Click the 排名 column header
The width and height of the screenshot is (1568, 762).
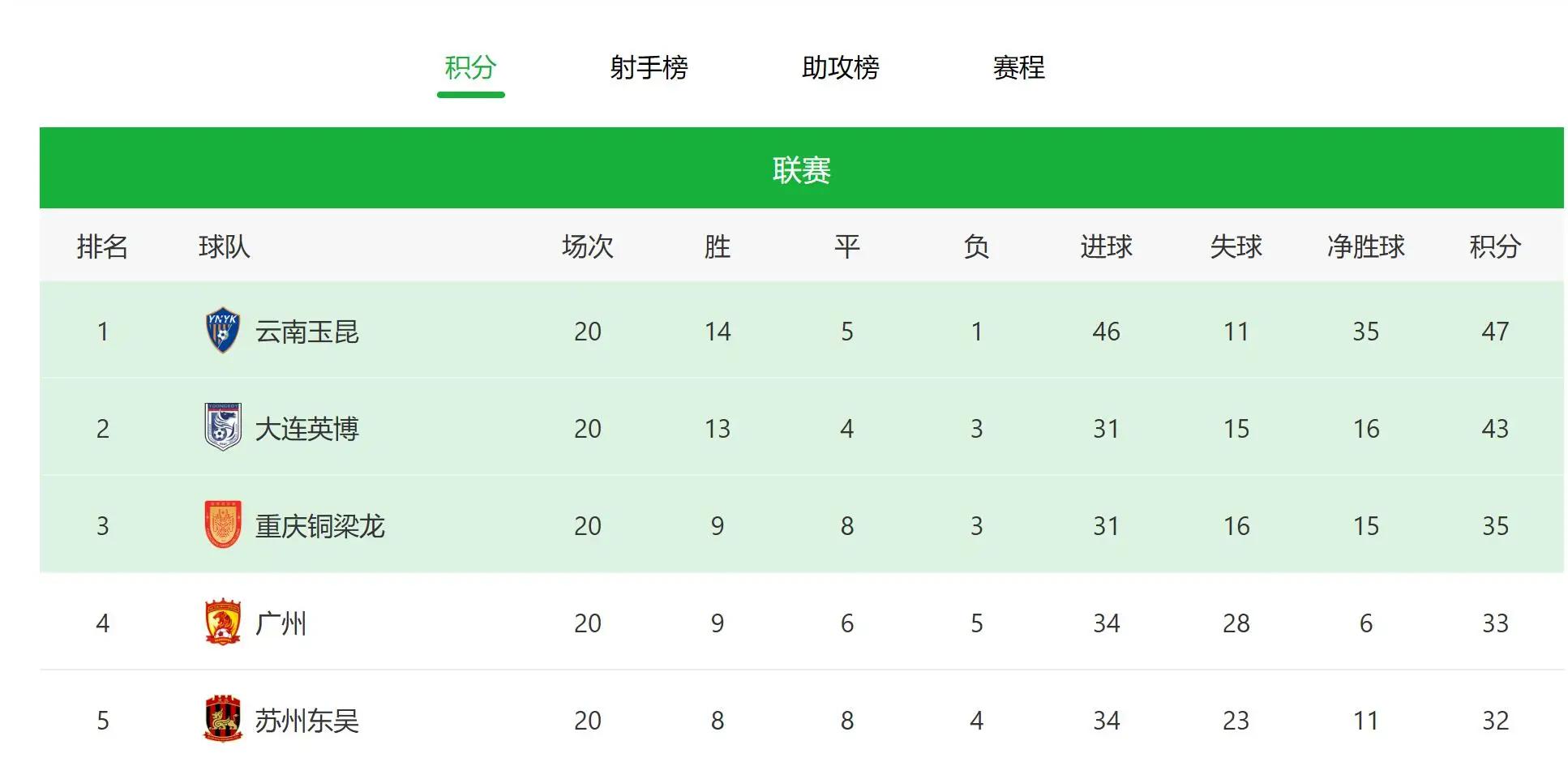(x=103, y=246)
